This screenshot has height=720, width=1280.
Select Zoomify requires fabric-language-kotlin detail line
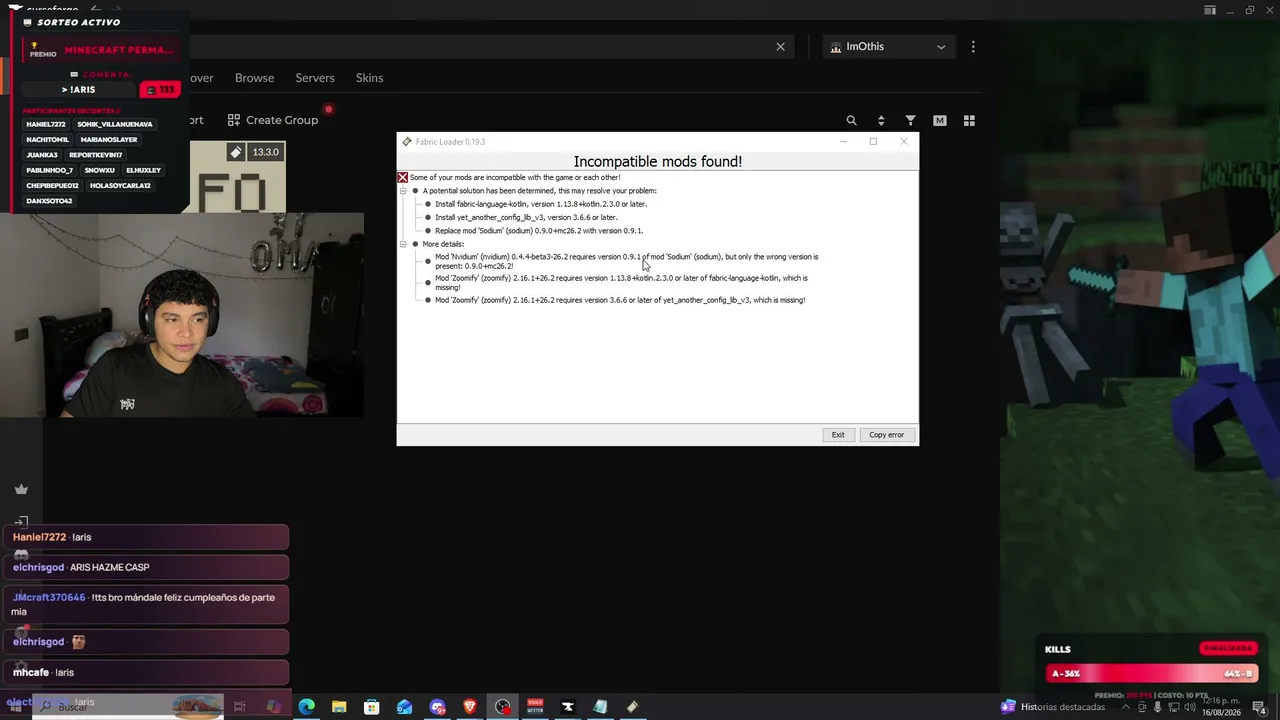coord(621,283)
